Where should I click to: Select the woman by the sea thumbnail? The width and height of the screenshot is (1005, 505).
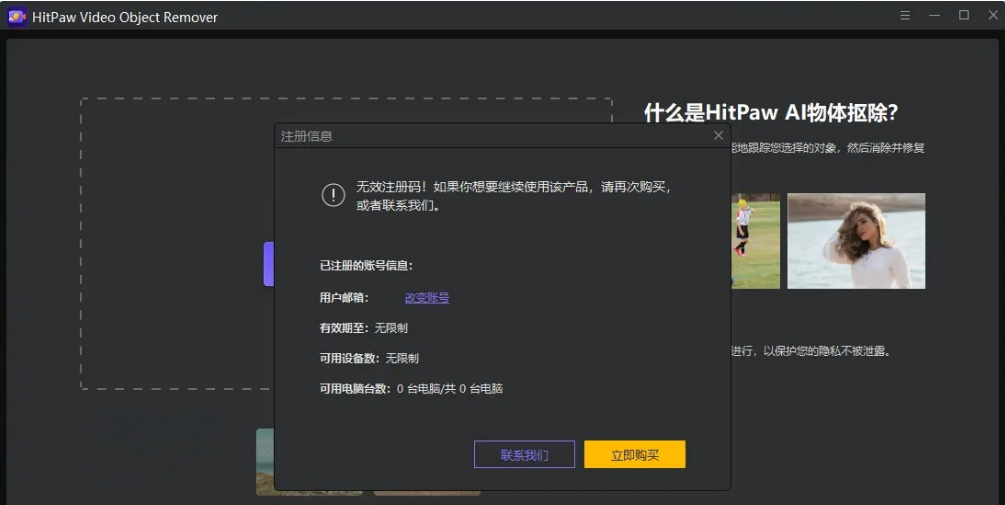[x=856, y=241]
